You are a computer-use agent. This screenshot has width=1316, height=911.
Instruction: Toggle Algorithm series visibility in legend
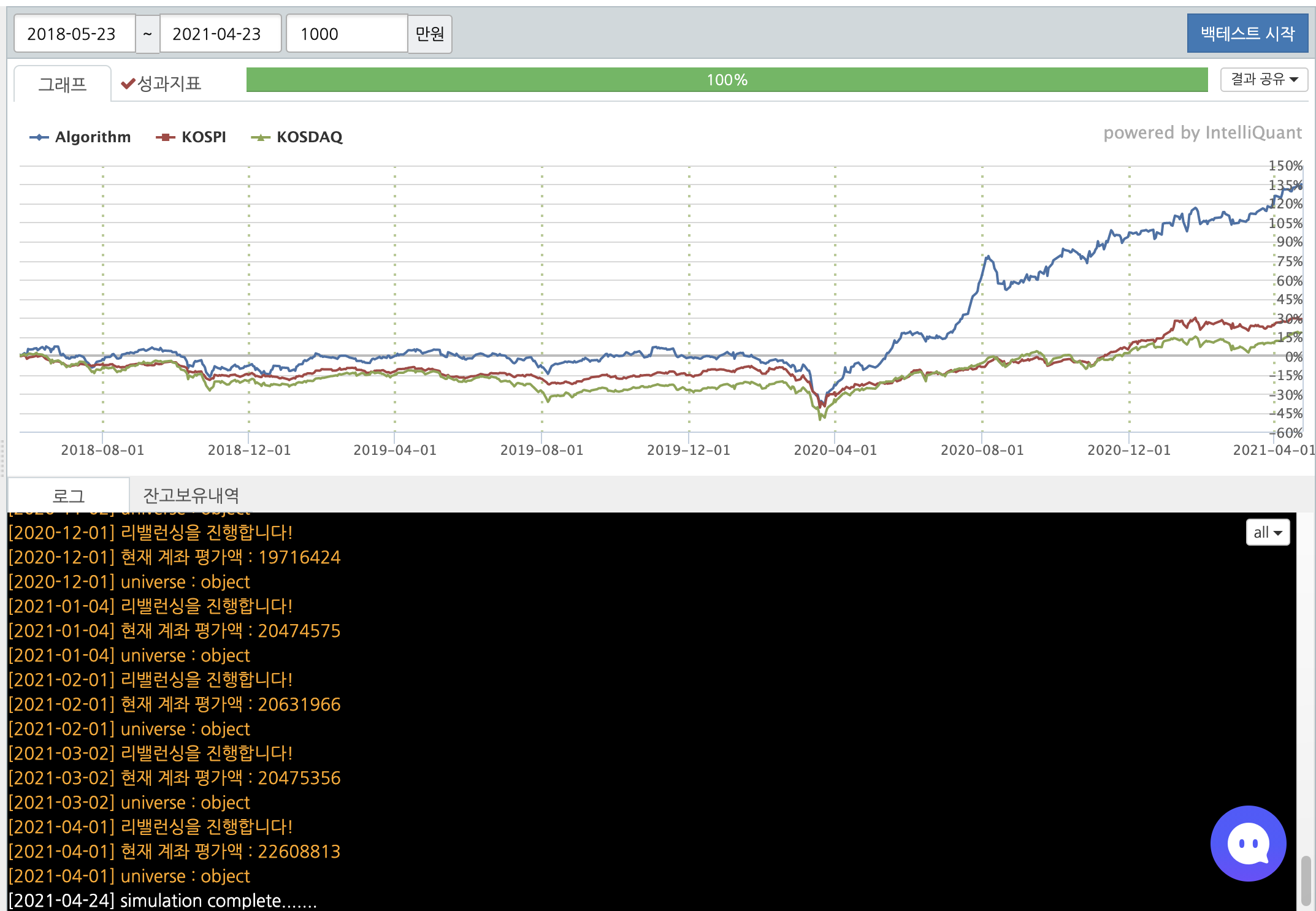93,137
